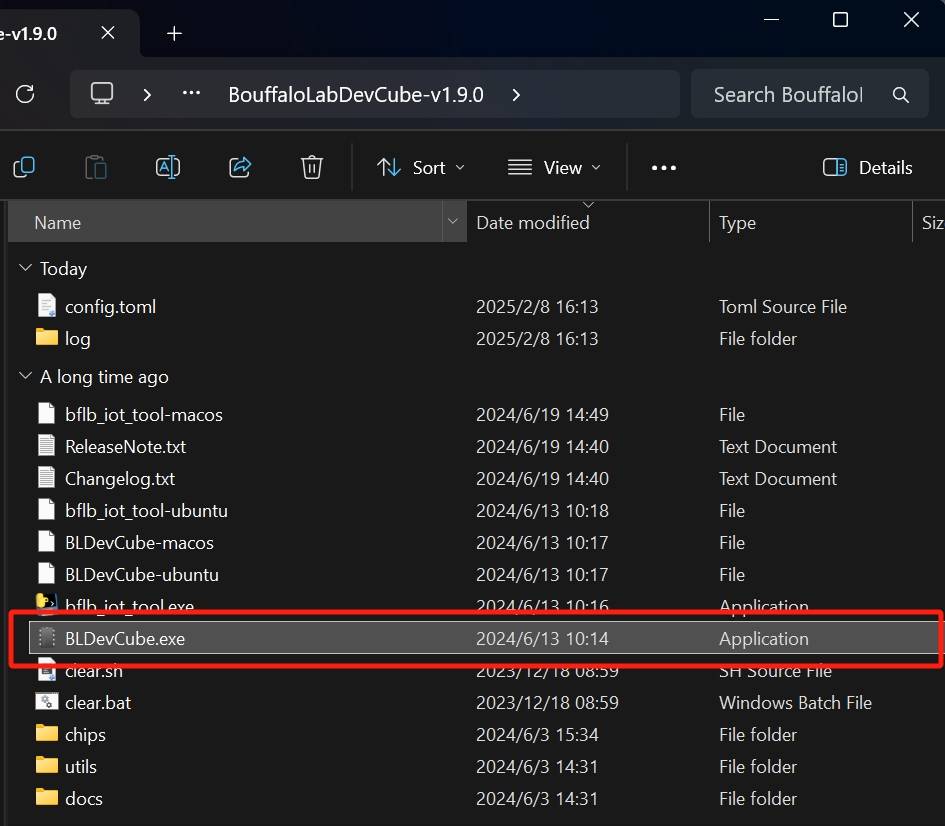Image resolution: width=945 pixels, height=826 pixels.
Task: Click the BLDevCube.exe application icon
Action: point(47,637)
